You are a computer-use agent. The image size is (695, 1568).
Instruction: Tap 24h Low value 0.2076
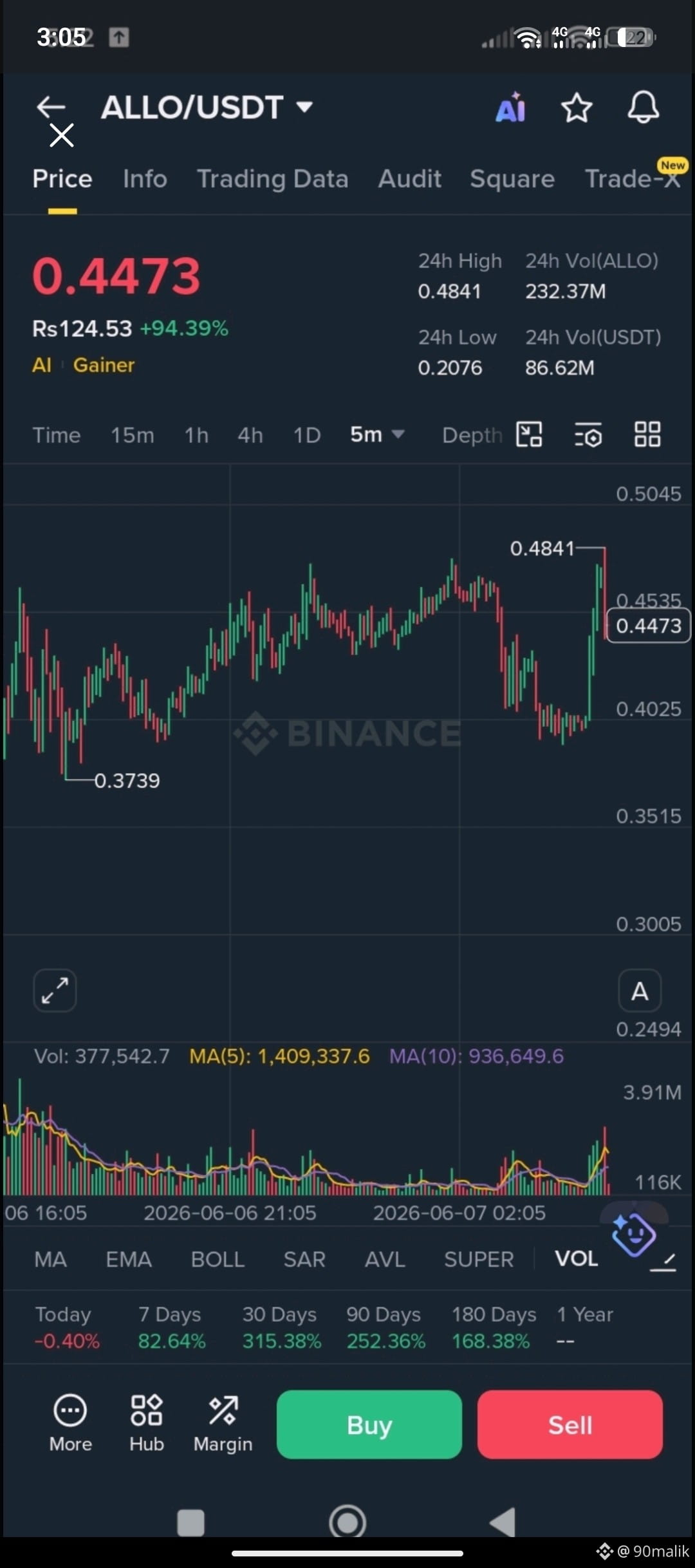click(x=450, y=368)
